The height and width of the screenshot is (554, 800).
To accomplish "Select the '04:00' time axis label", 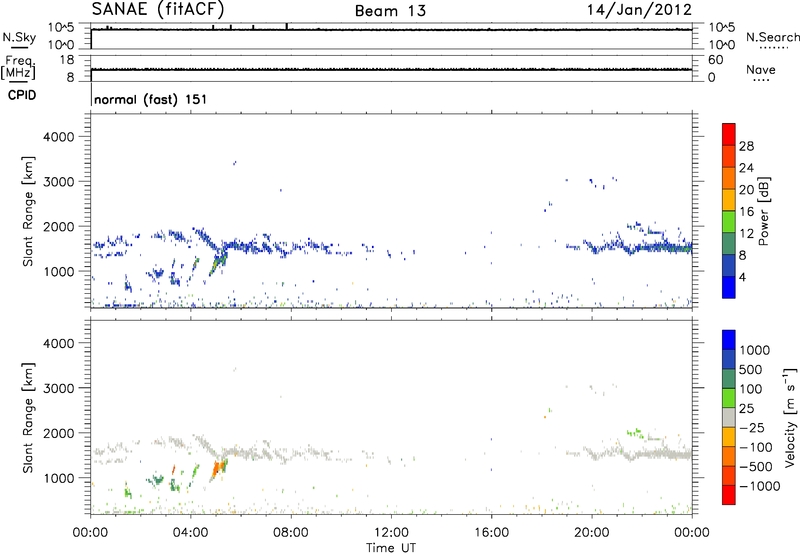I will click(191, 533).
